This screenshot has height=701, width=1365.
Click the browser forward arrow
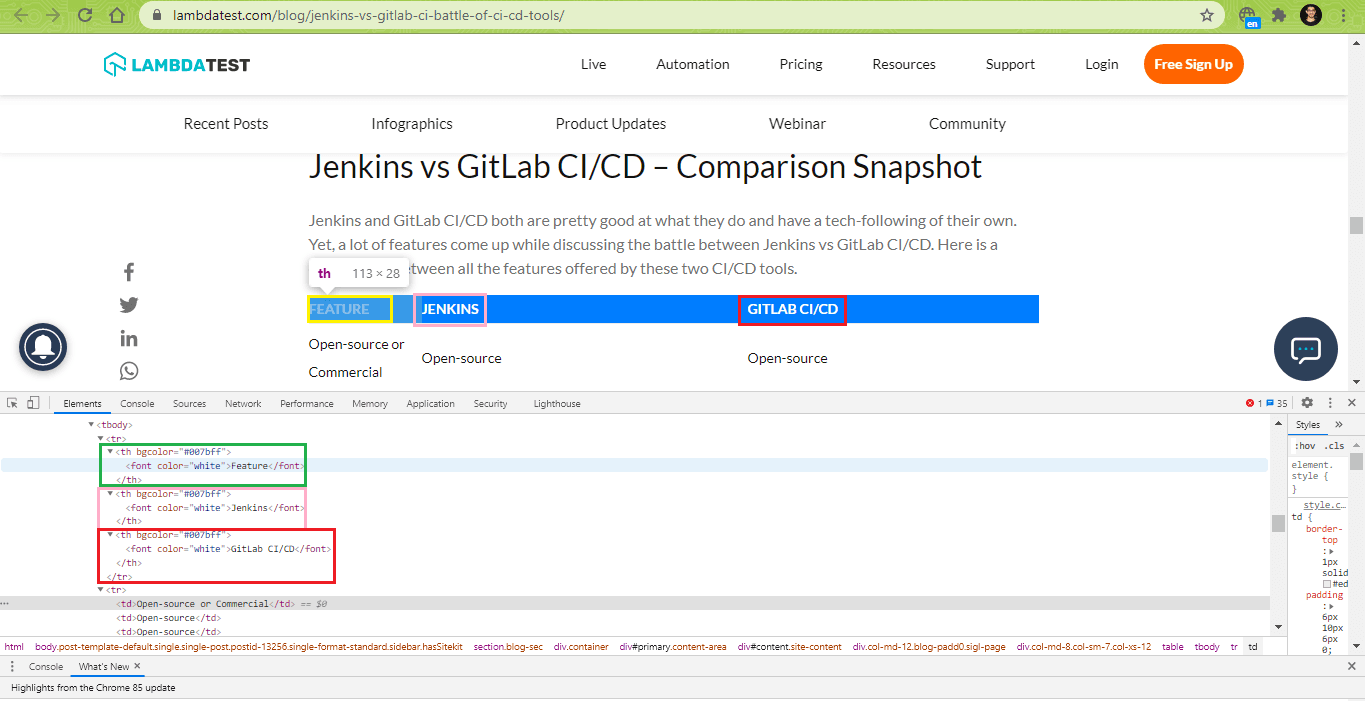[x=52, y=15]
